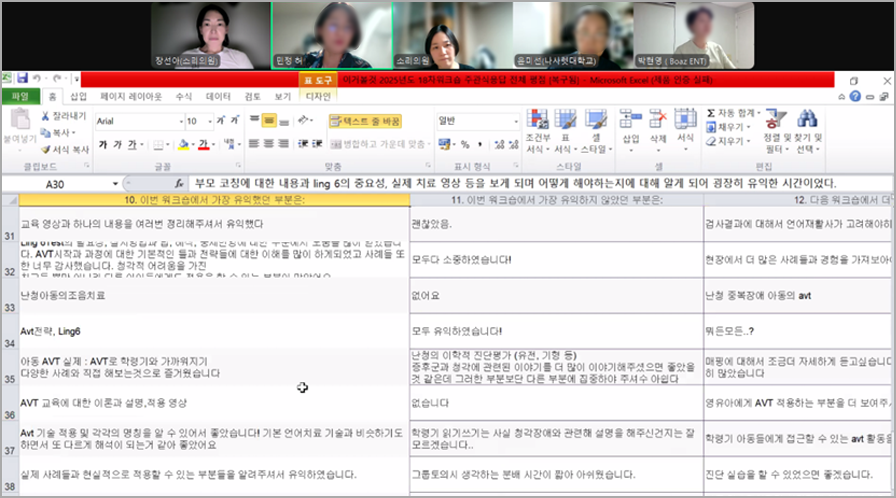Open the 파일 (File) menu tab
This screenshot has width=896, height=498.
(20, 97)
